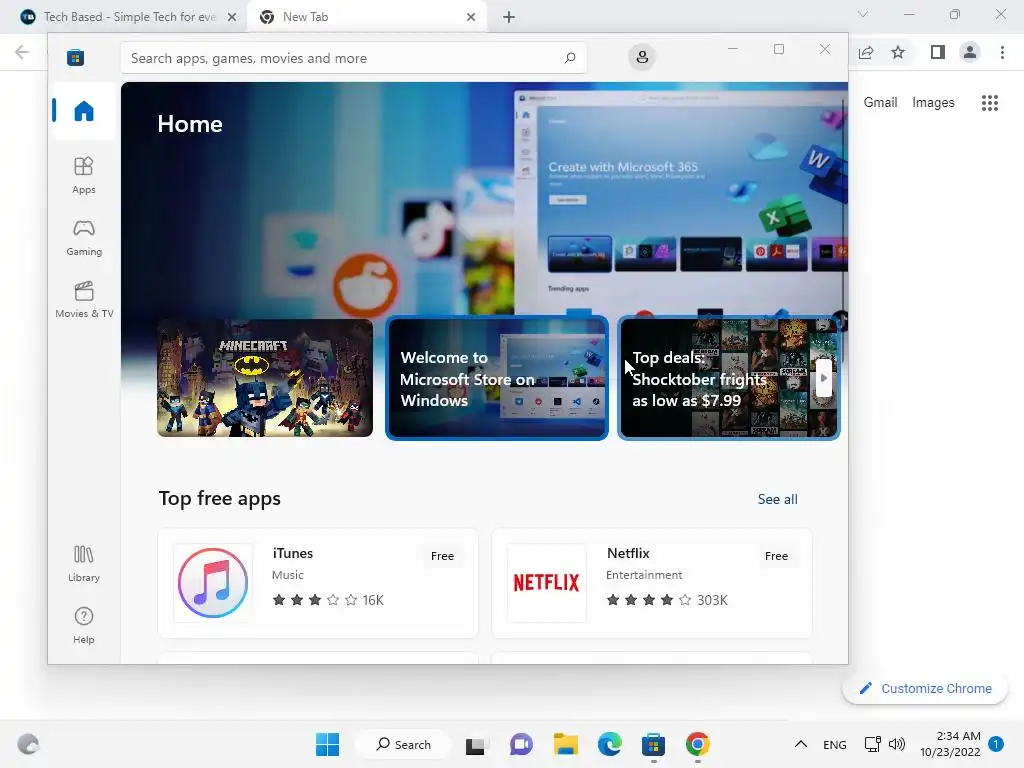Click Microsoft Store taskbar icon
Viewport: 1024px width, 768px height.
pos(653,744)
